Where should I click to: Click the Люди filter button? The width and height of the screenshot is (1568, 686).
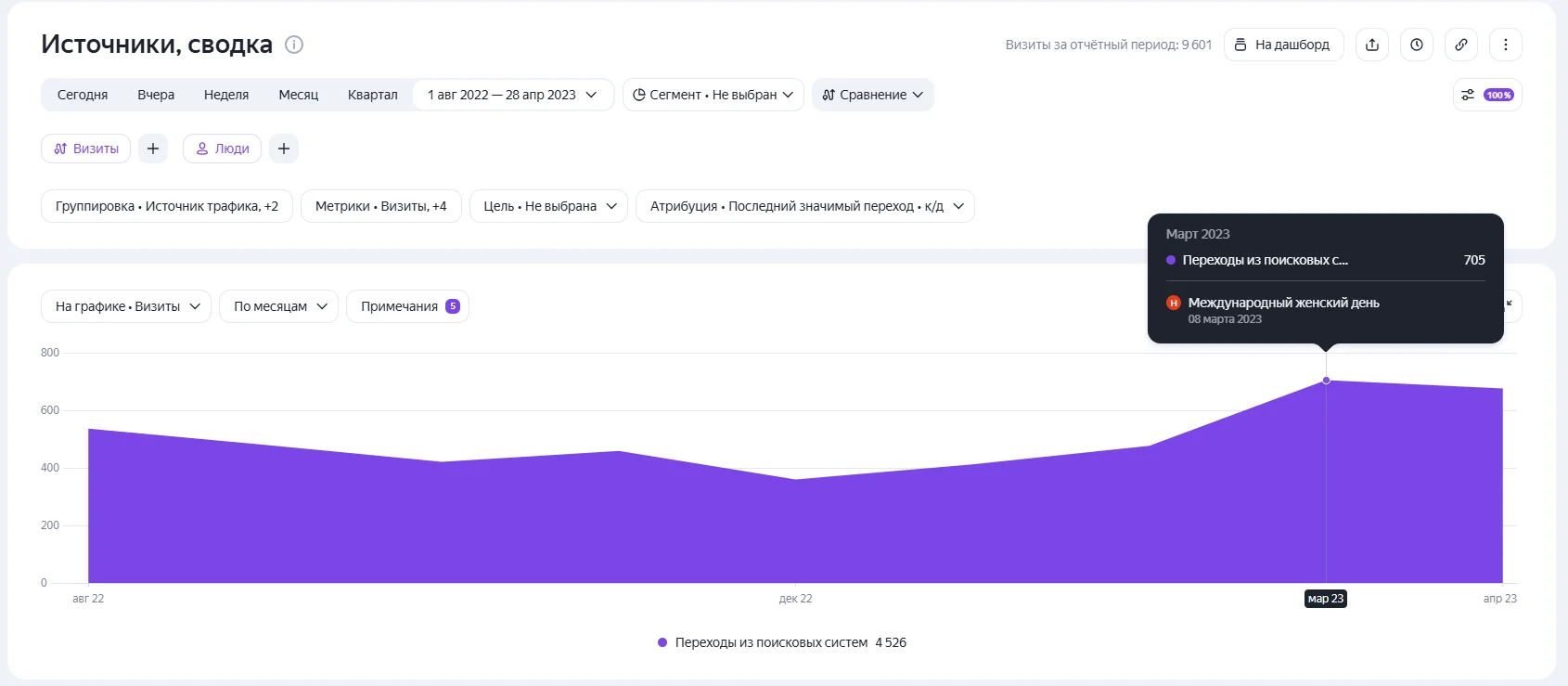[x=223, y=149]
